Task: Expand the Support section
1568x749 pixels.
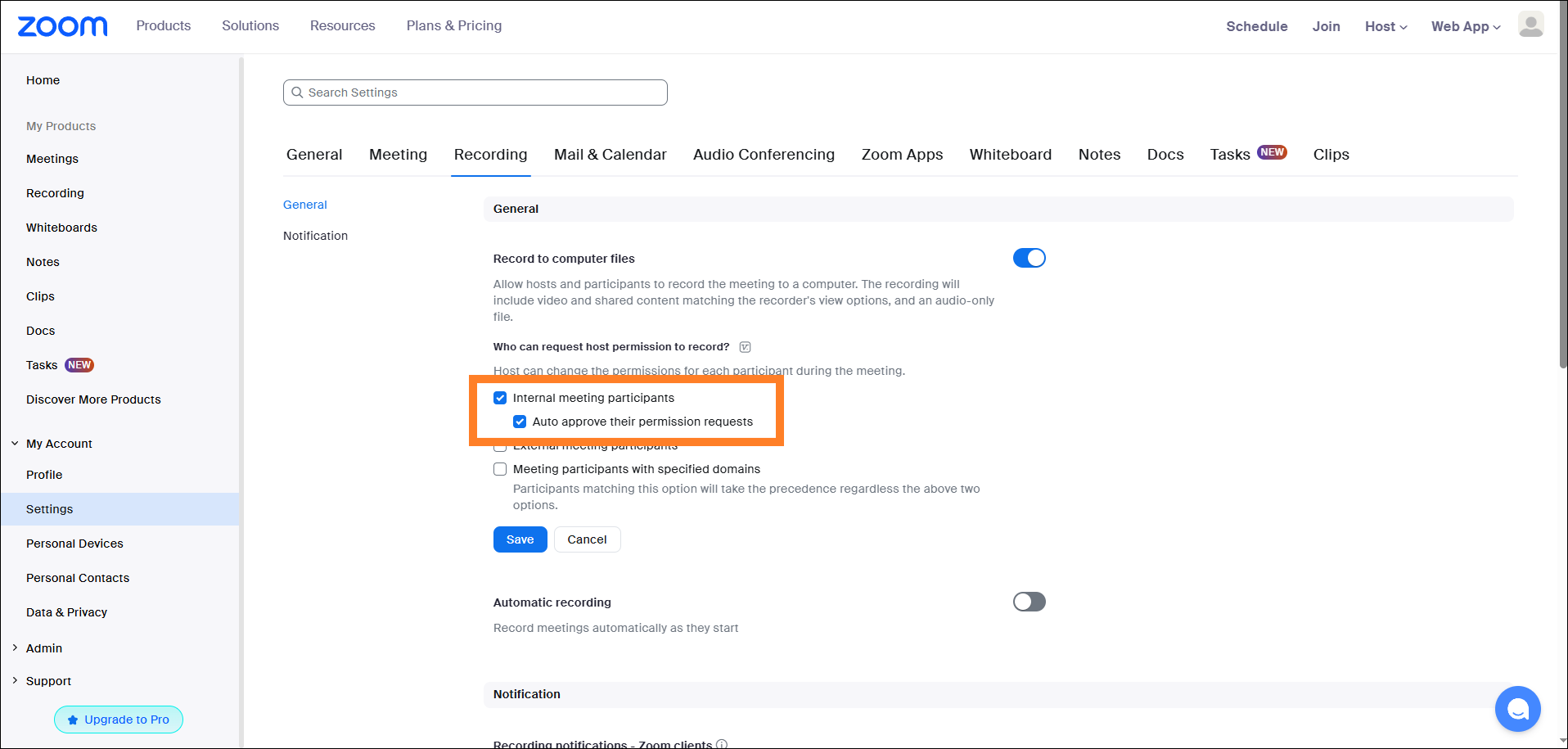Action: pyautogui.click(x=15, y=680)
